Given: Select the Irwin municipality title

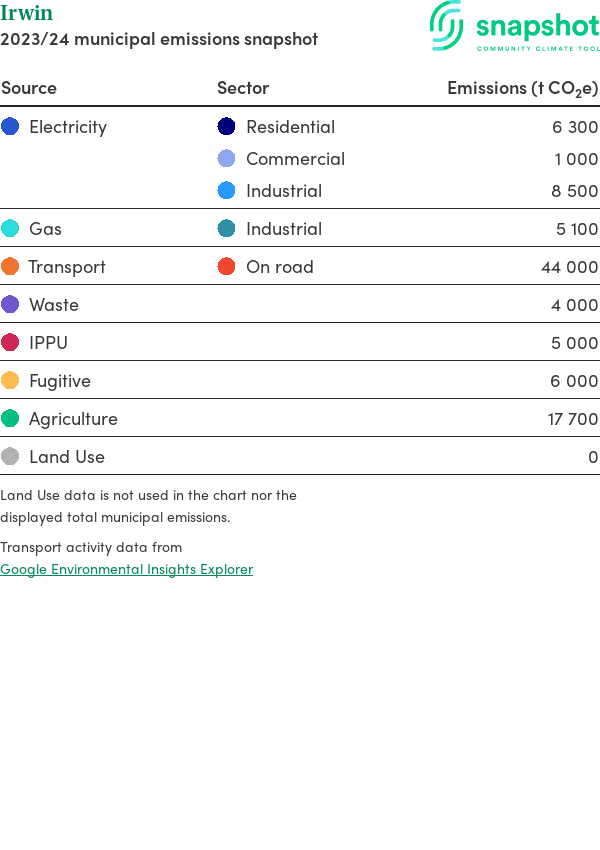Looking at the screenshot, I should click(27, 14).
